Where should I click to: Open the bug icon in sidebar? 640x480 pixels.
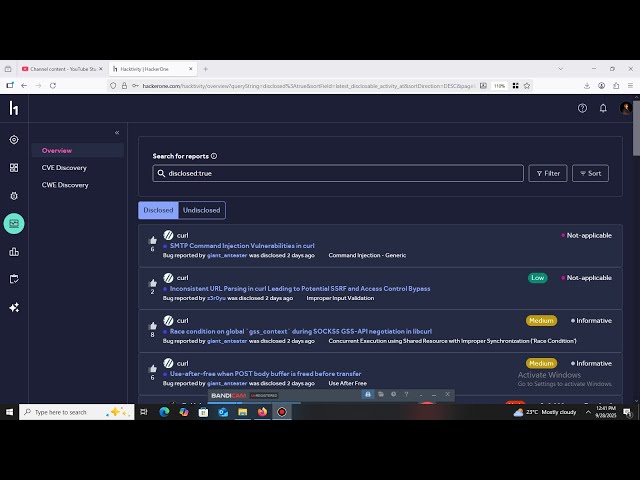click(14, 196)
